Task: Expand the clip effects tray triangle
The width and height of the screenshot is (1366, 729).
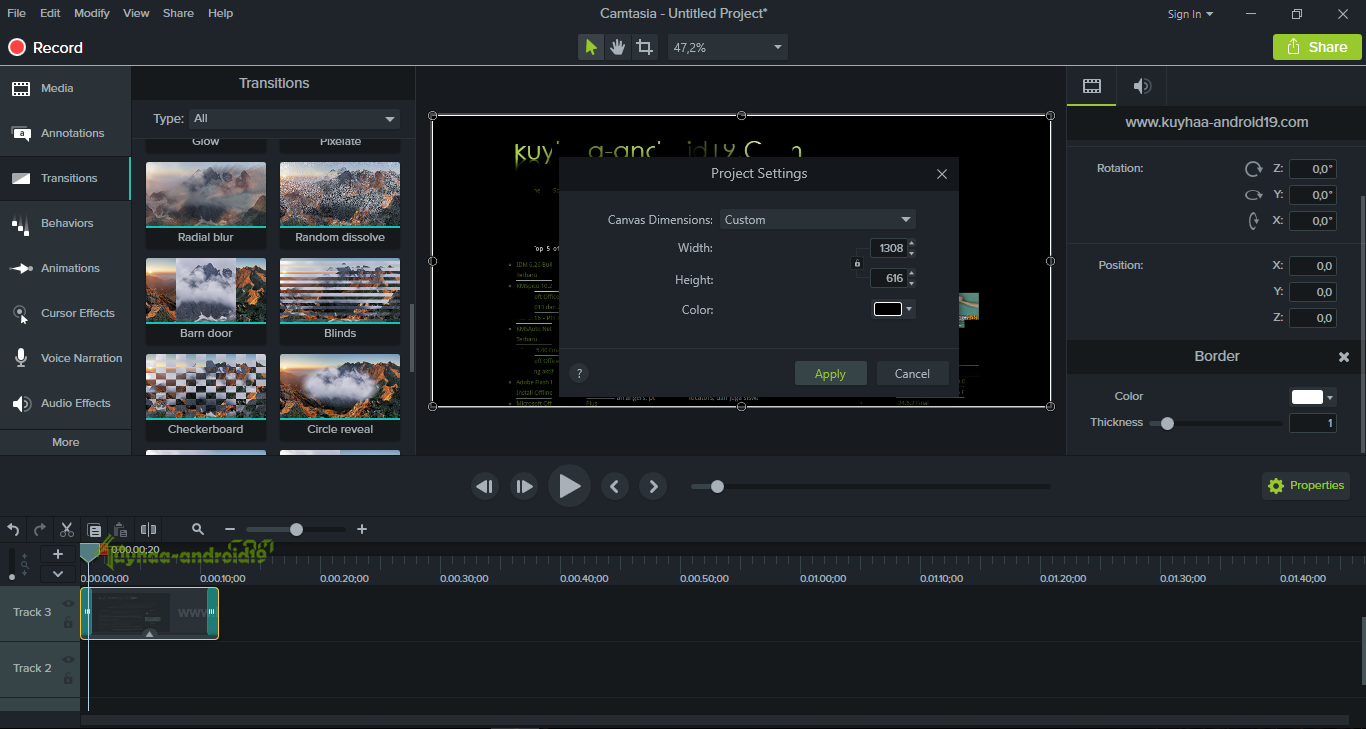Action: (149, 634)
